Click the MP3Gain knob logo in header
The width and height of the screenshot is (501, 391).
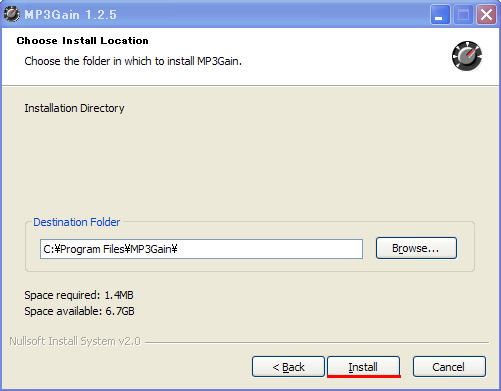[467, 56]
